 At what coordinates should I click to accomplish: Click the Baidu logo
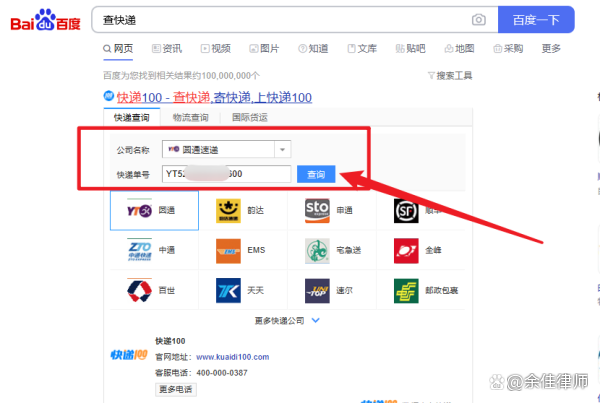tap(46, 20)
